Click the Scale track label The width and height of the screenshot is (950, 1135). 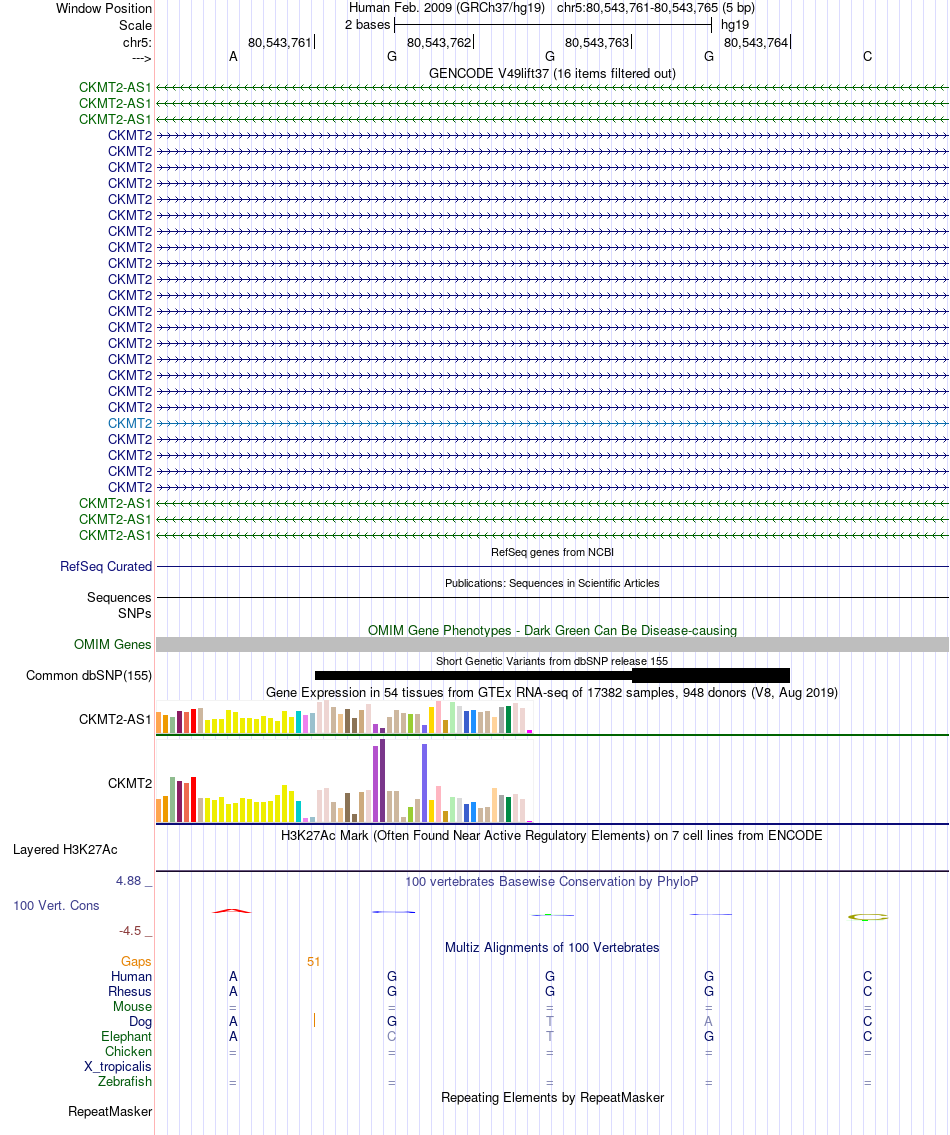pos(135,25)
